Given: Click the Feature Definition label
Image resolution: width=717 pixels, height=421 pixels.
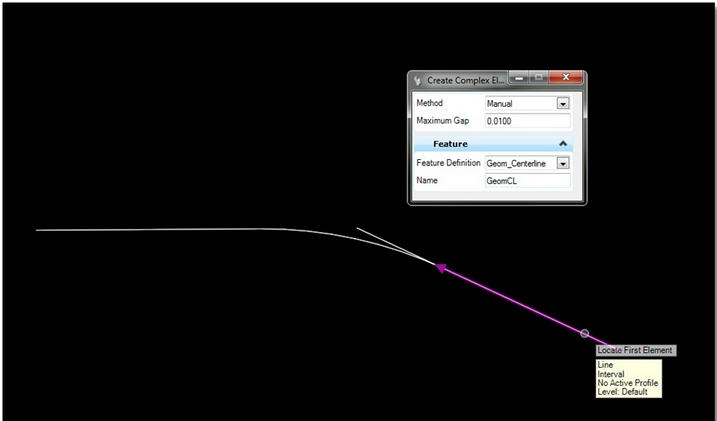Looking at the screenshot, I should pos(448,163).
